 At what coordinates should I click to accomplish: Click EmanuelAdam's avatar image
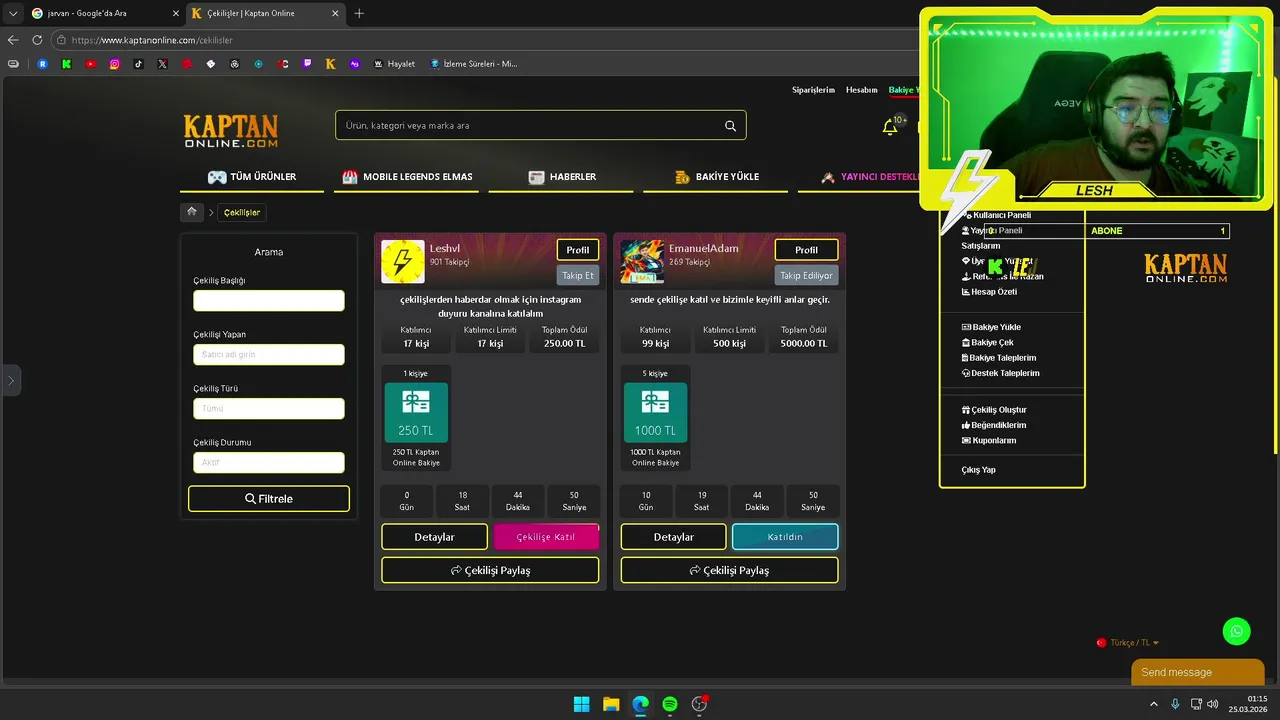coord(642,262)
